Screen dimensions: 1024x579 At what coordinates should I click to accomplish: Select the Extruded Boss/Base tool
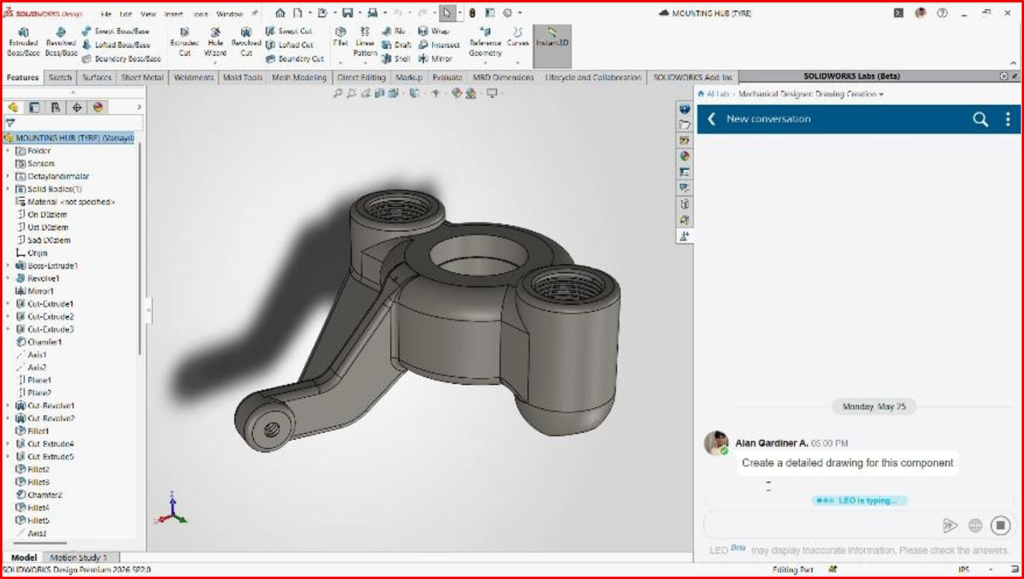pyautogui.click(x=24, y=42)
